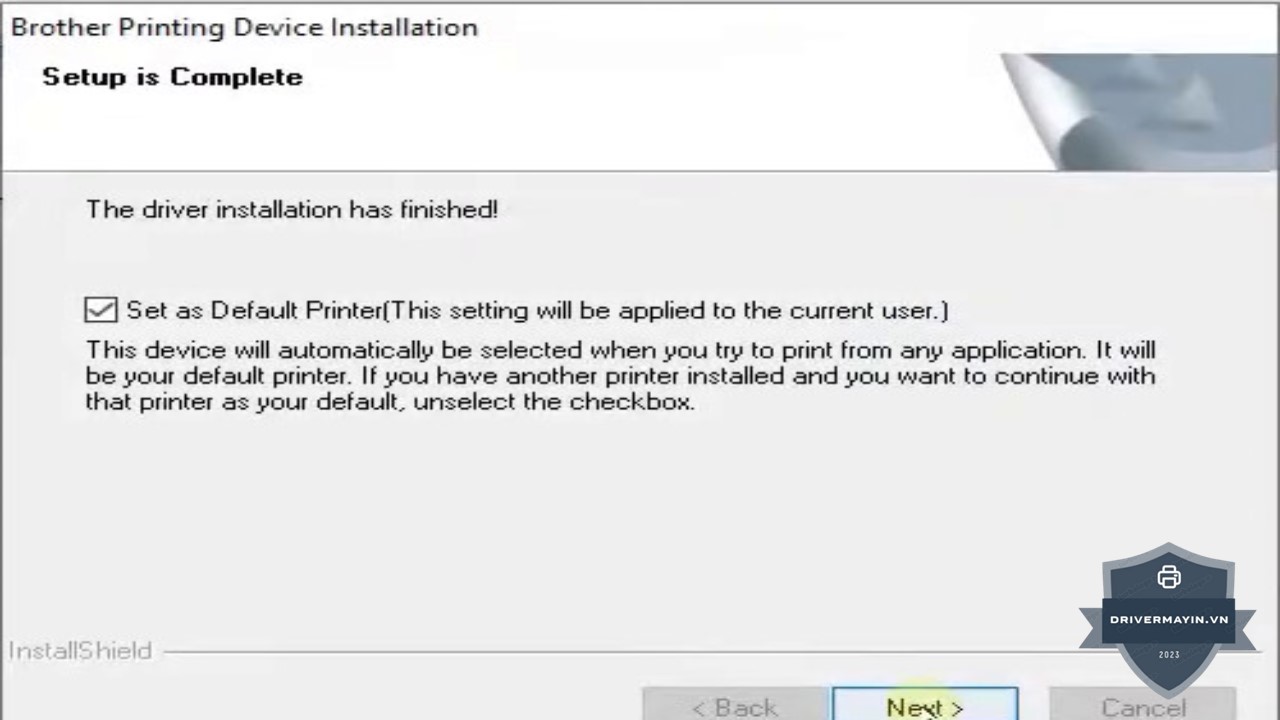
Task: Click the "Setup is Complete" heading
Action: tap(172, 77)
